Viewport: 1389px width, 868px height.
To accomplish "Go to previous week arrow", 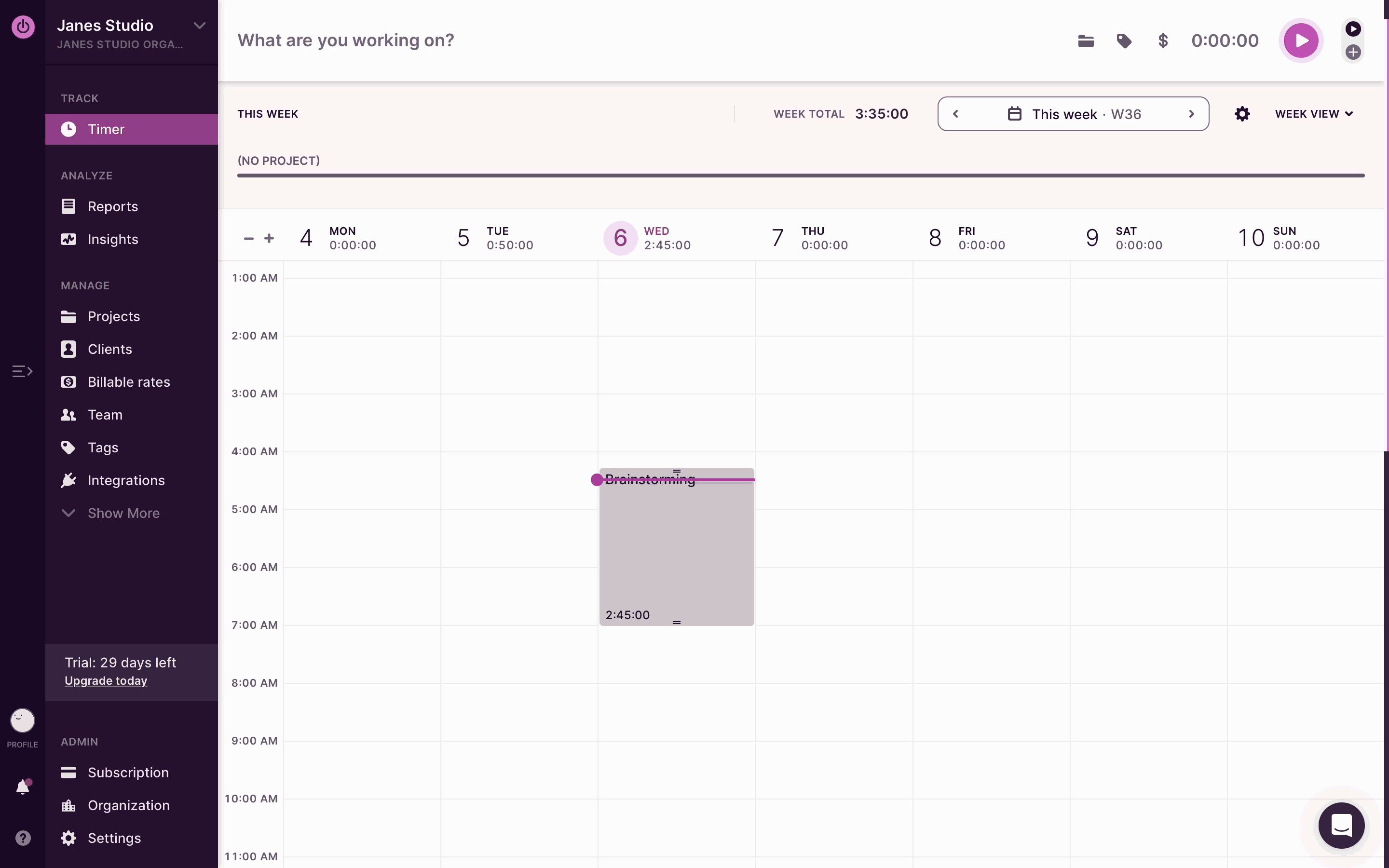I will click(955, 114).
